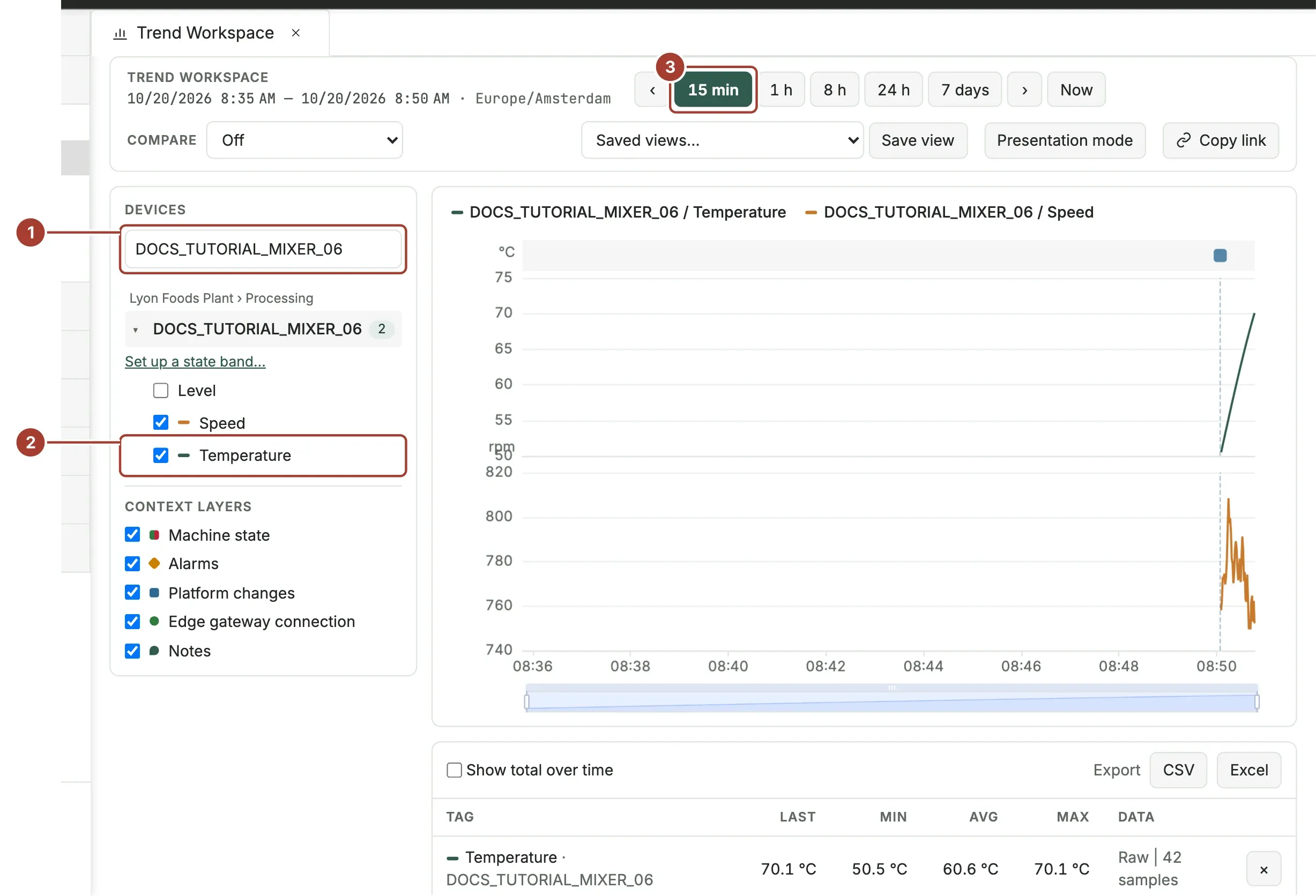Toggle the Alarms context layer
The height and width of the screenshot is (896, 1316).
pyautogui.click(x=132, y=564)
